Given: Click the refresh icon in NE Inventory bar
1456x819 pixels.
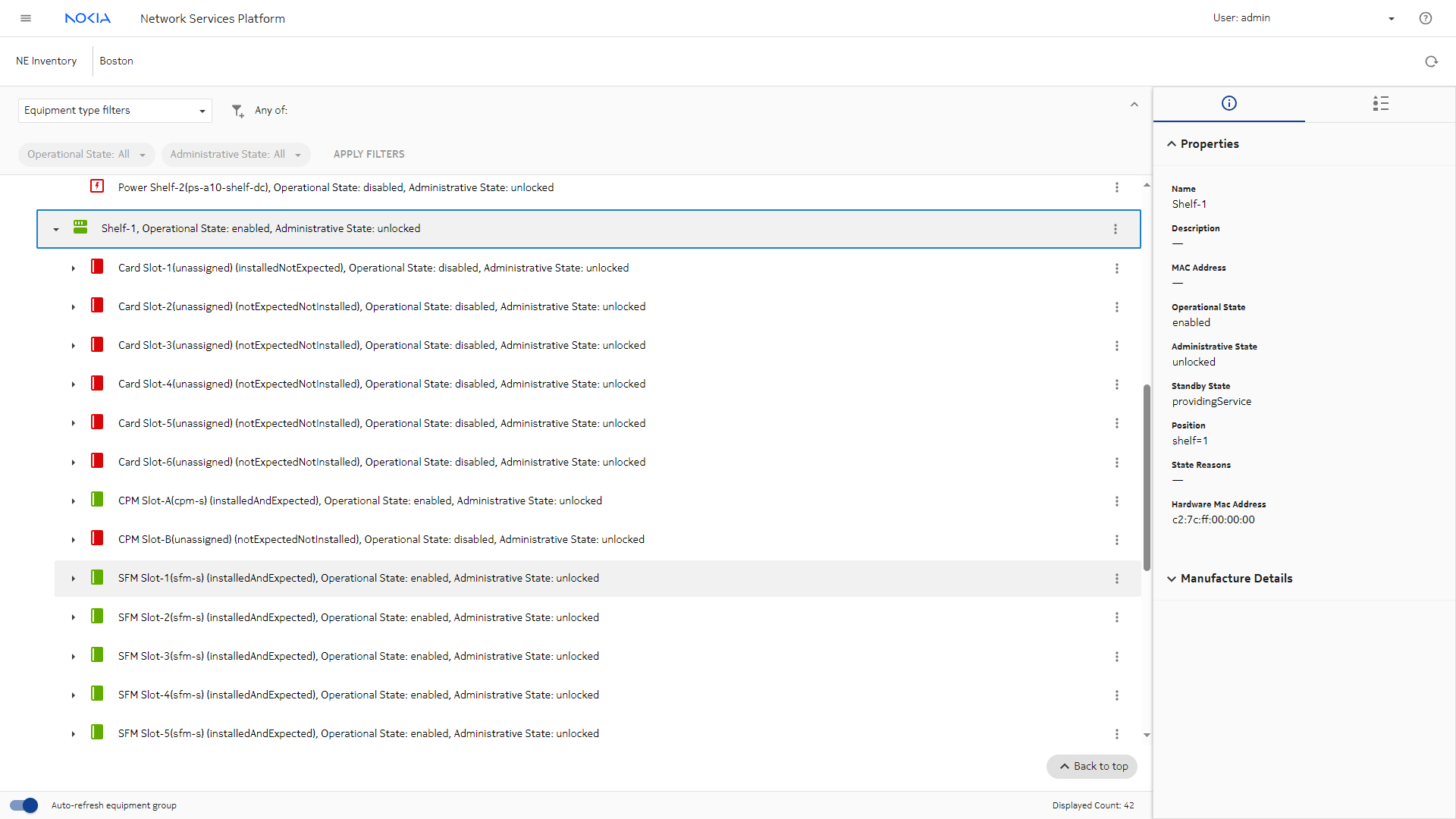Looking at the screenshot, I should click(x=1431, y=61).
